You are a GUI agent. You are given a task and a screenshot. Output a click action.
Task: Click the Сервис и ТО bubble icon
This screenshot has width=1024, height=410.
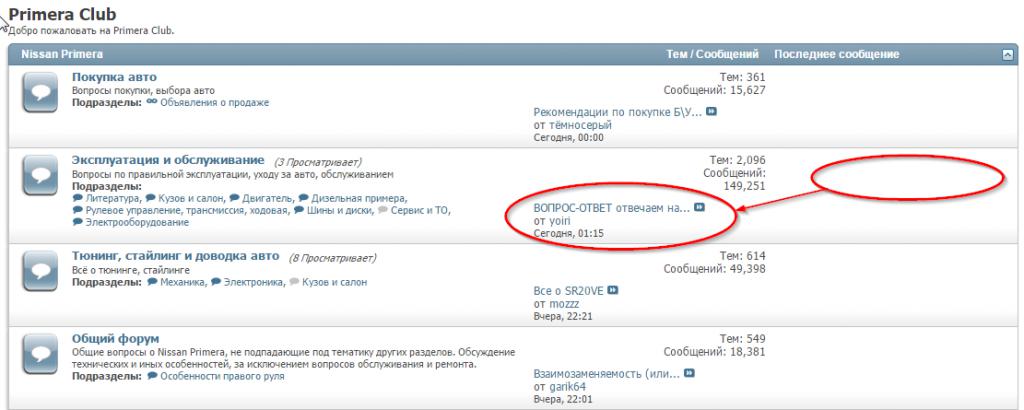[383, 210]
